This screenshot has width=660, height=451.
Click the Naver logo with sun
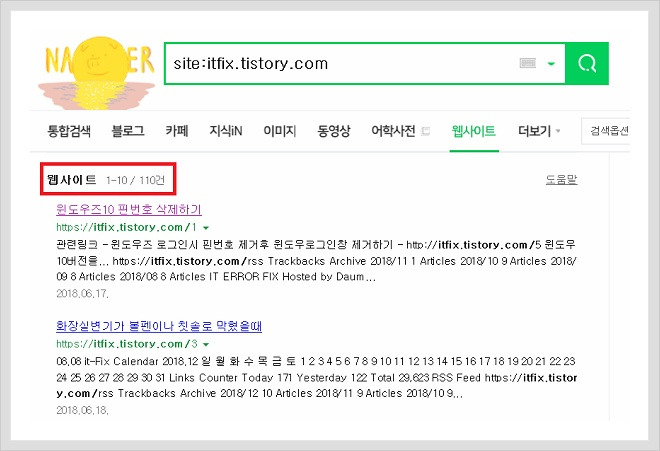point(97,72)
